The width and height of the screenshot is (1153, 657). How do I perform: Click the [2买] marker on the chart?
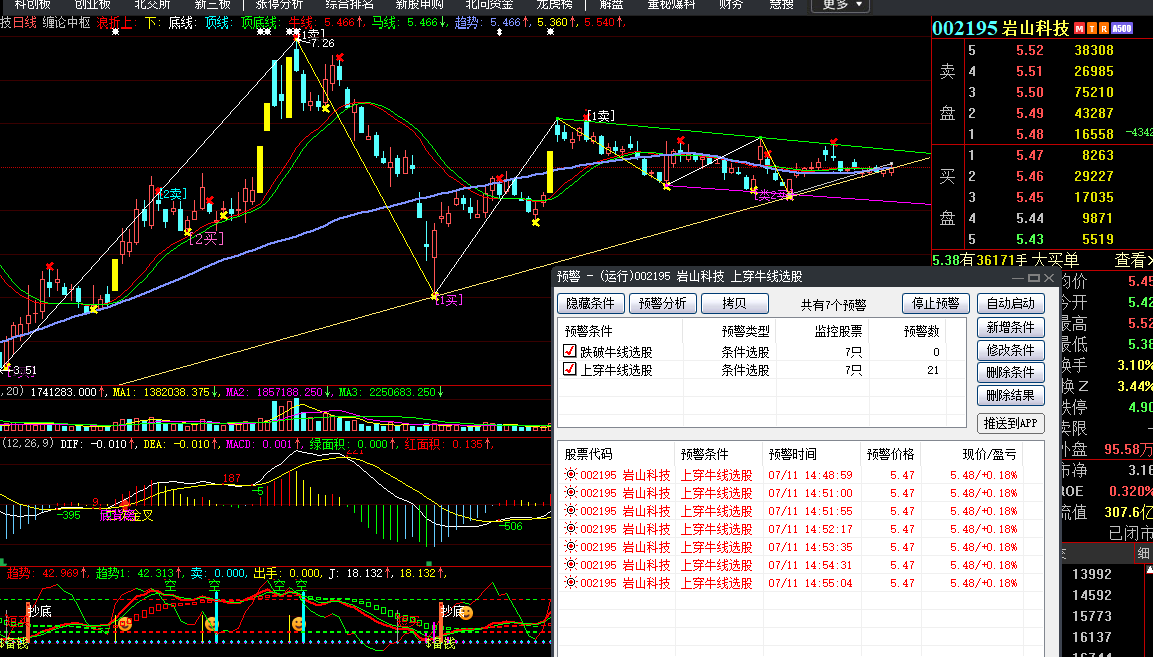pyautogui.click(x=207, y=238)
